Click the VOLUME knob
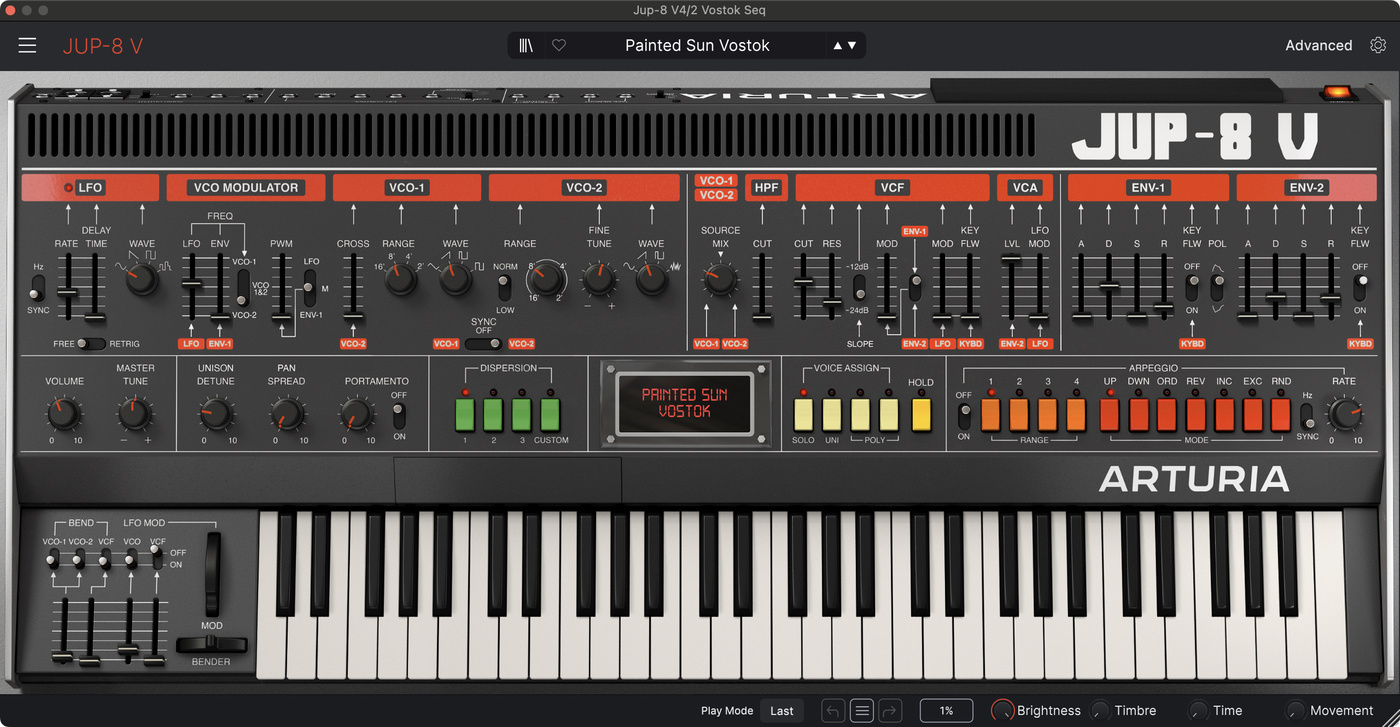1400x727 pixels. pos(64,412)
